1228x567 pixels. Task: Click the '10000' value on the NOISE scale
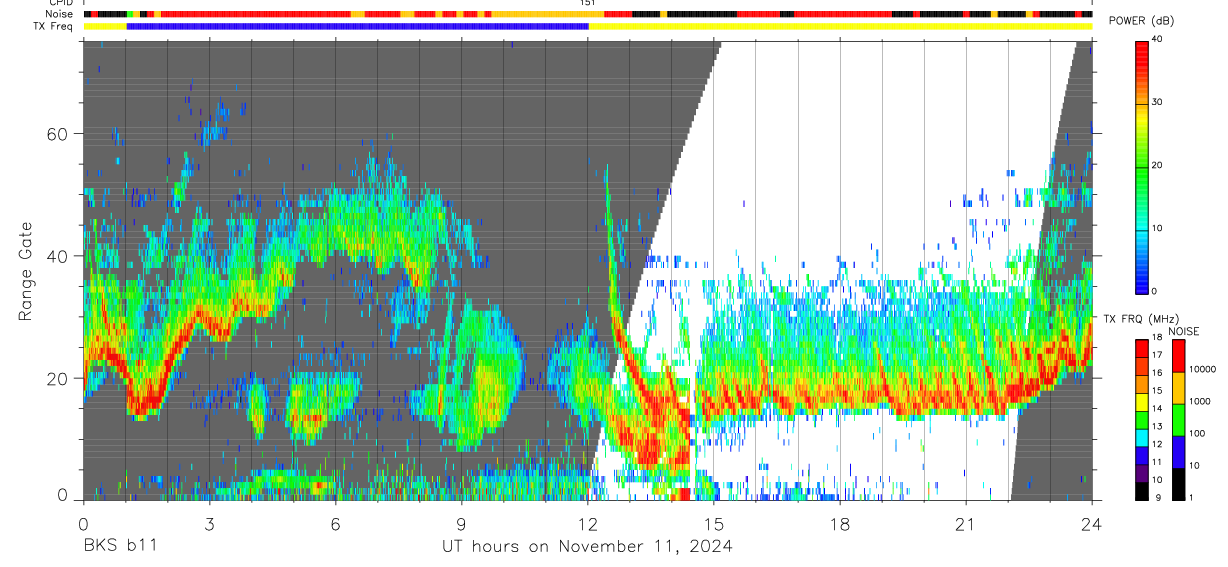point(1203,368)
